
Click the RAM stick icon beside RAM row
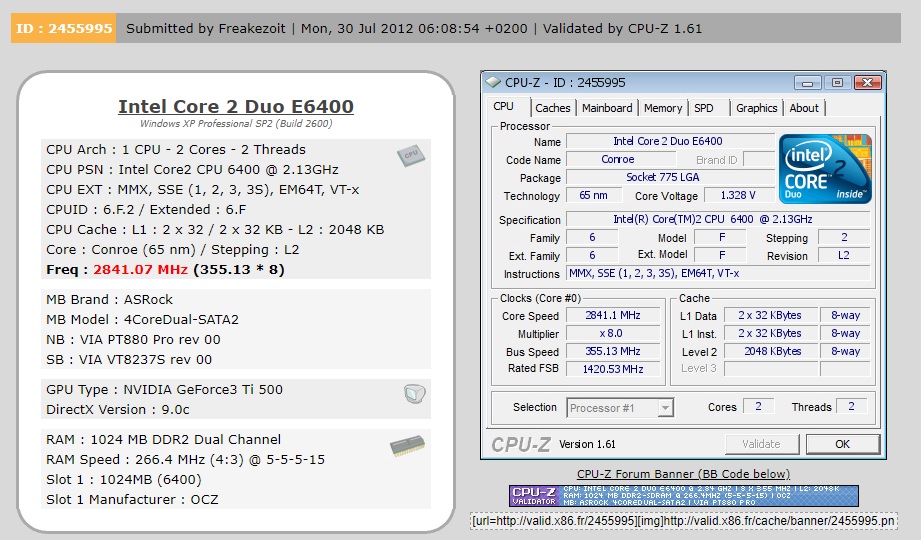click(407, 446)
